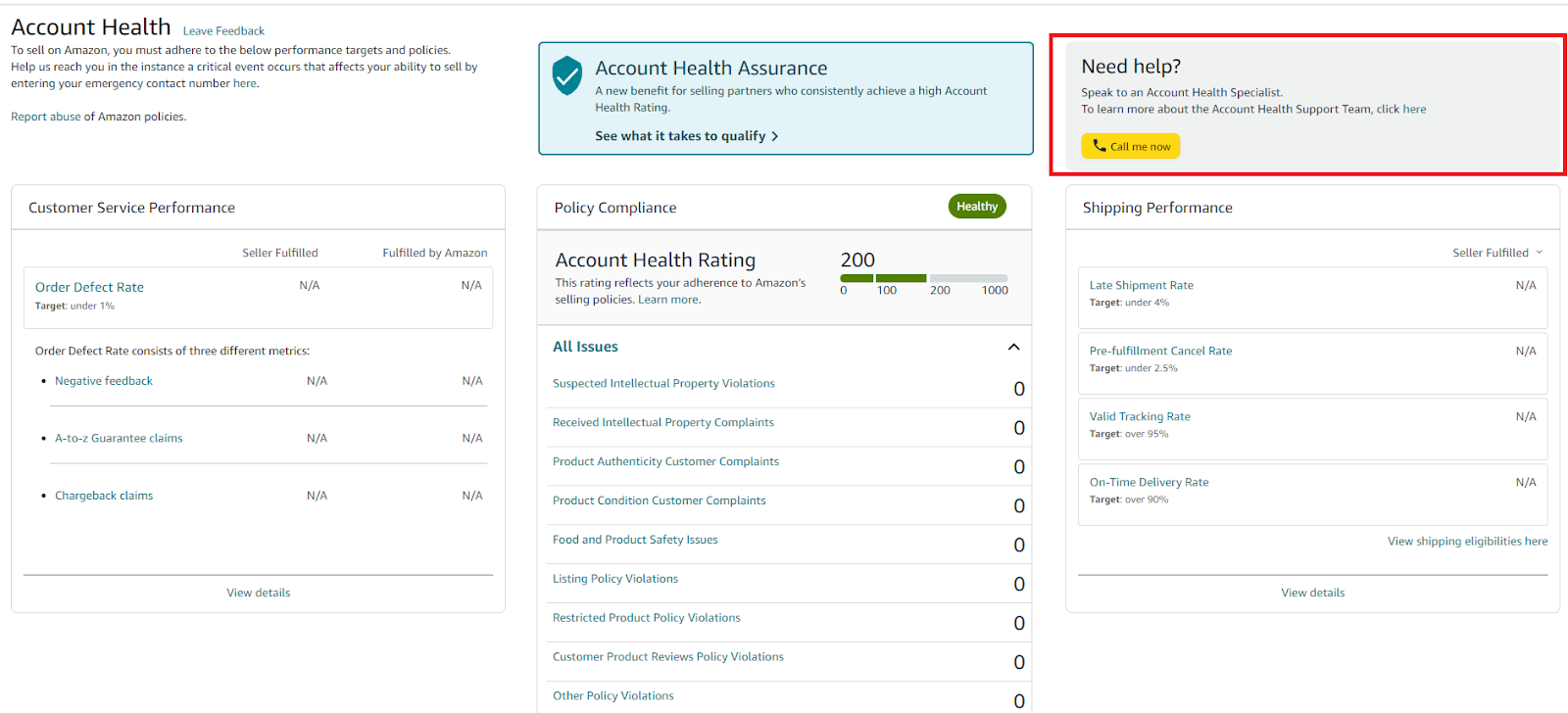The height and width of the screenshot is (713, 1568).
Task: Click the Customer Service Performance heading
Action: click(x=131, y=208)
